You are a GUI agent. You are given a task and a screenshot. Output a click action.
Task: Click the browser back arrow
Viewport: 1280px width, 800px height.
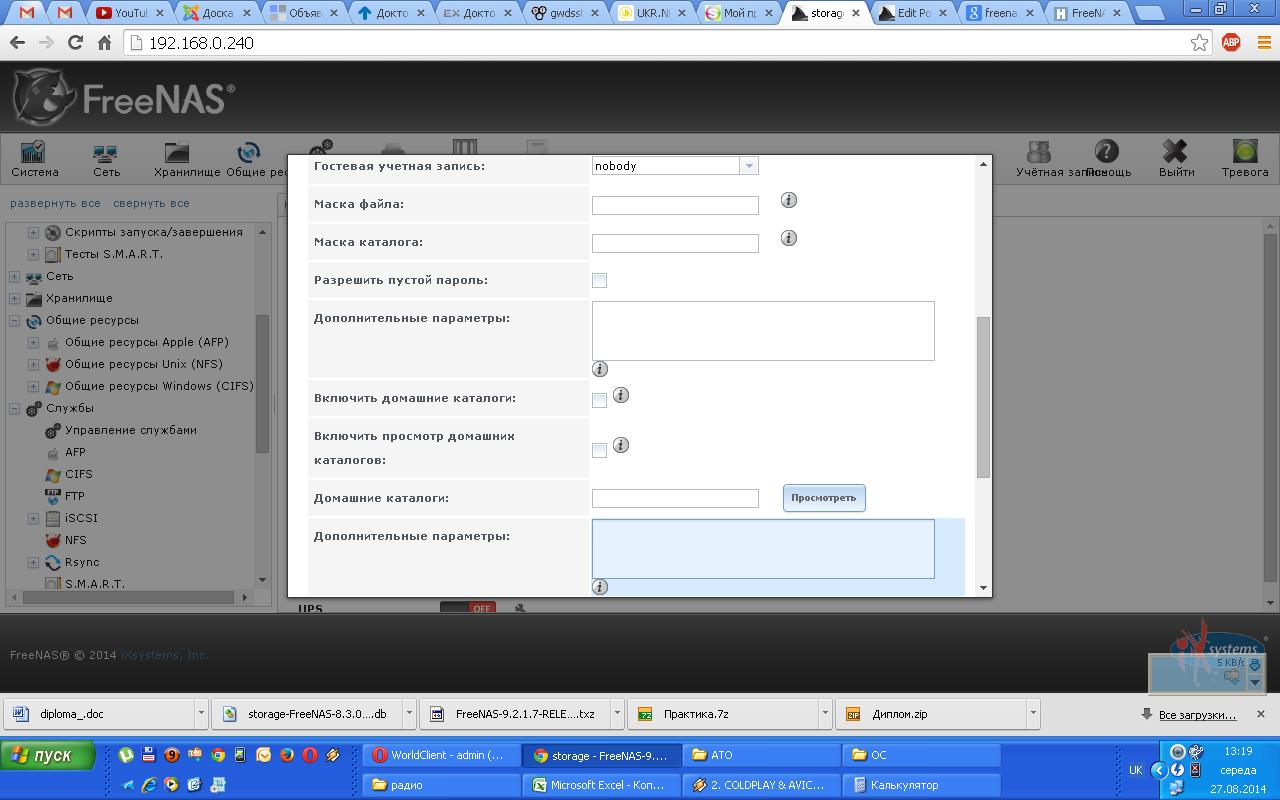(x=17, y=43)
